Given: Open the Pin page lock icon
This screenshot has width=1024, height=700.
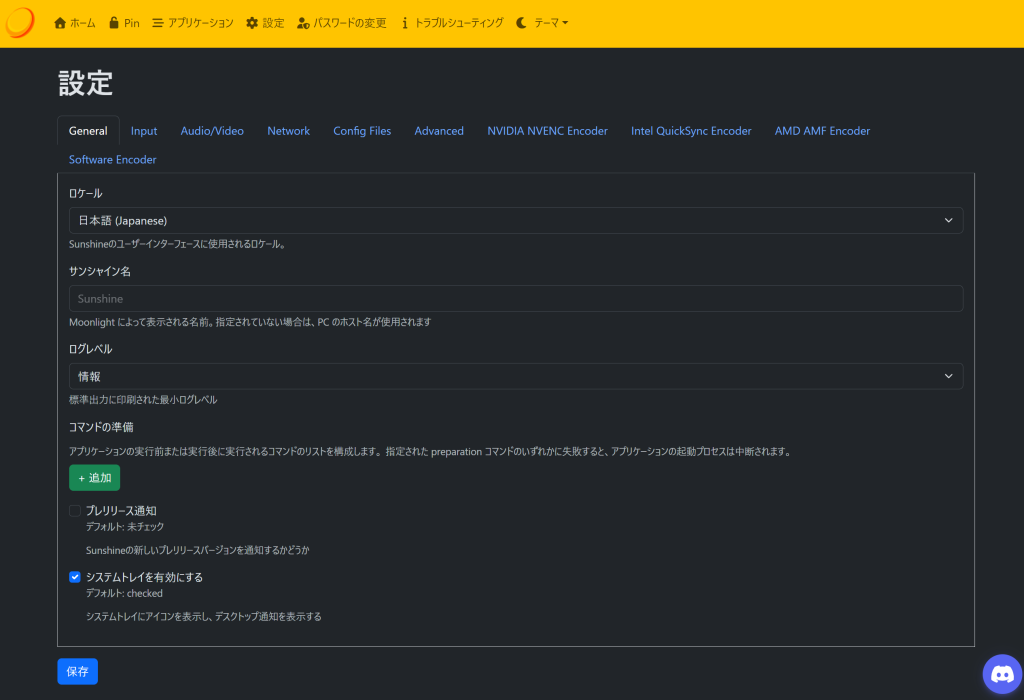Looking at the screenshot, I should pyautogui.click(x=114, y=23).
